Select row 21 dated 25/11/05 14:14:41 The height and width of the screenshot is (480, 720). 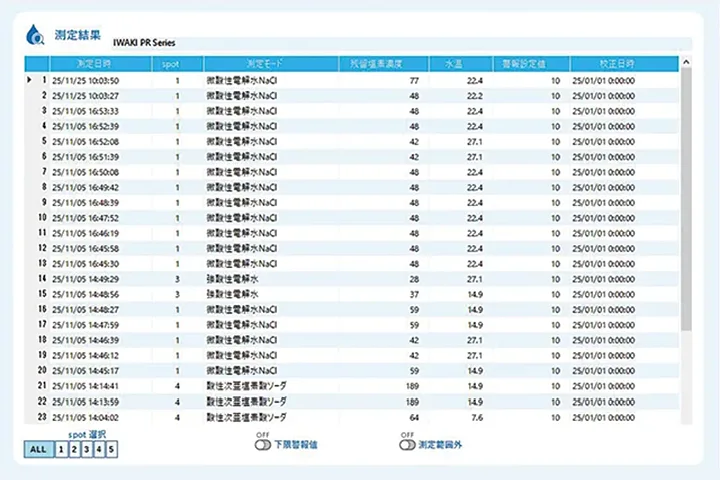click(86, 385)
